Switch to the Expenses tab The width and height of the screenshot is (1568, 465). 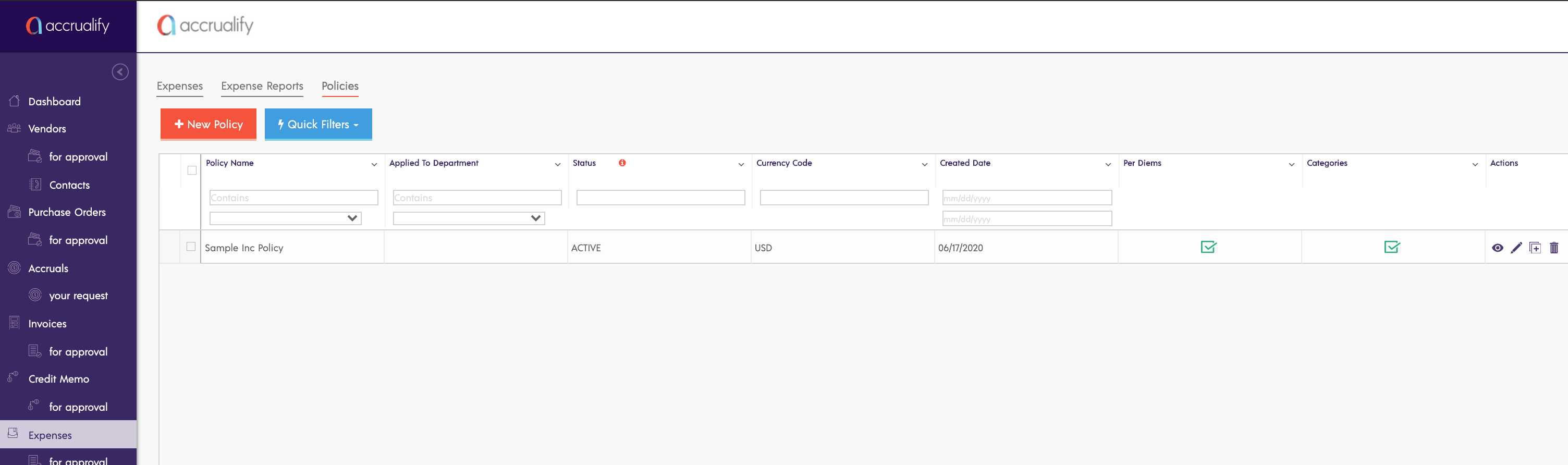[179, 86]
